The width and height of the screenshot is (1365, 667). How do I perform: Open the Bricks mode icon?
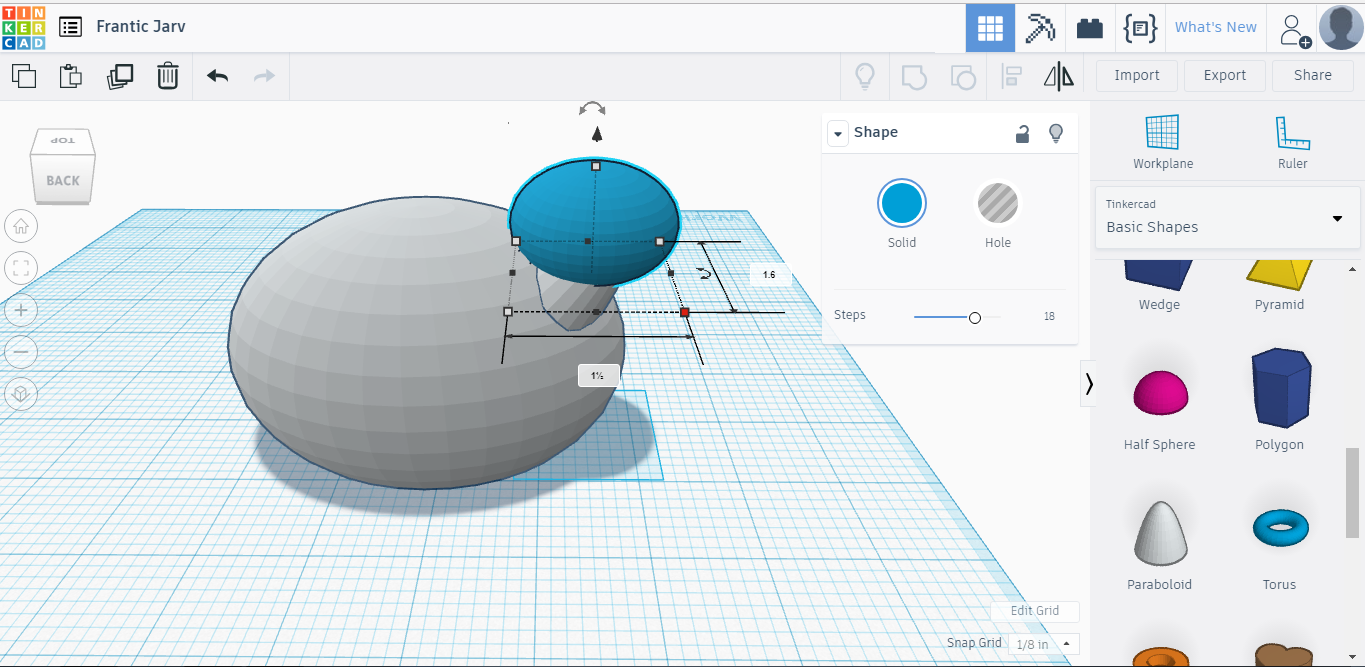pyautogui.click(x=1090, y=28)
